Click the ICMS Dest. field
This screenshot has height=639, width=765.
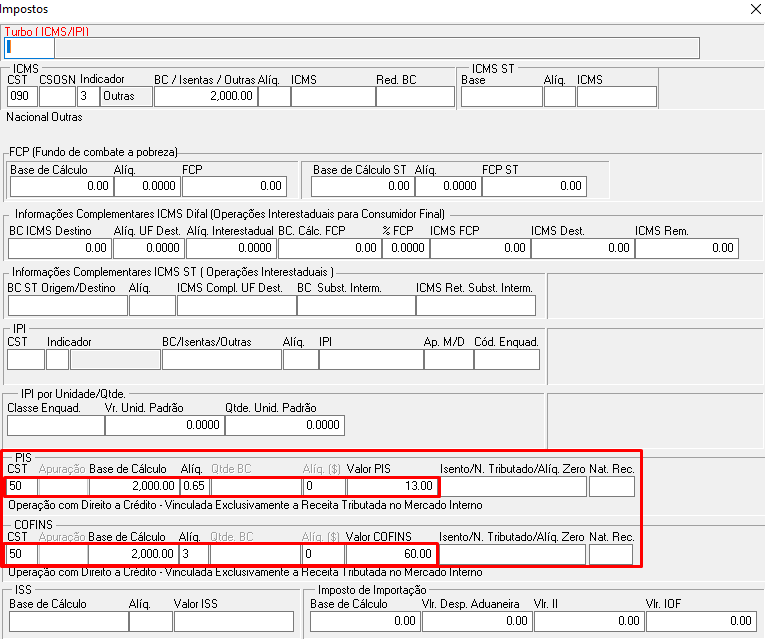click(583, 248)
